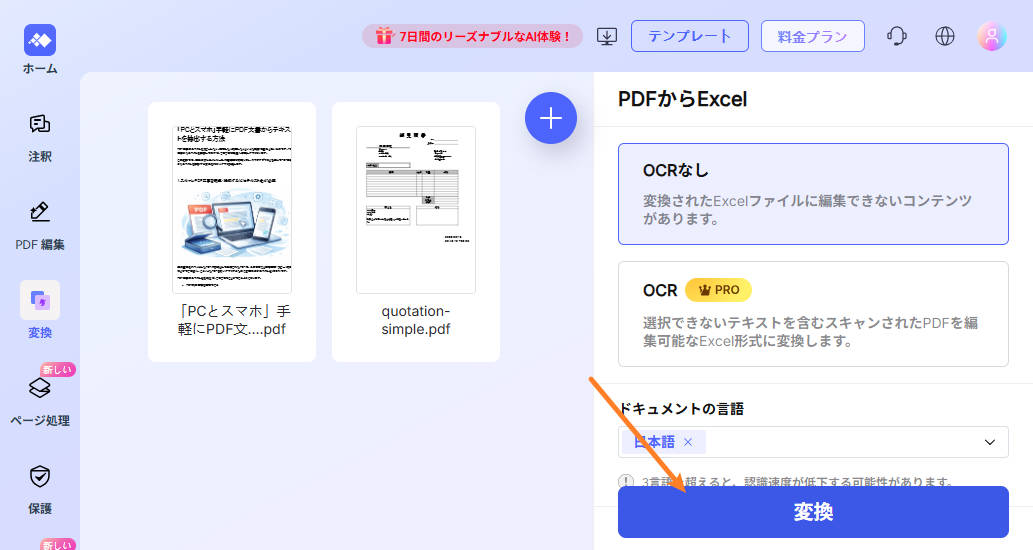Click the ドキュメントの言語 label

click(x=681, y=408)
